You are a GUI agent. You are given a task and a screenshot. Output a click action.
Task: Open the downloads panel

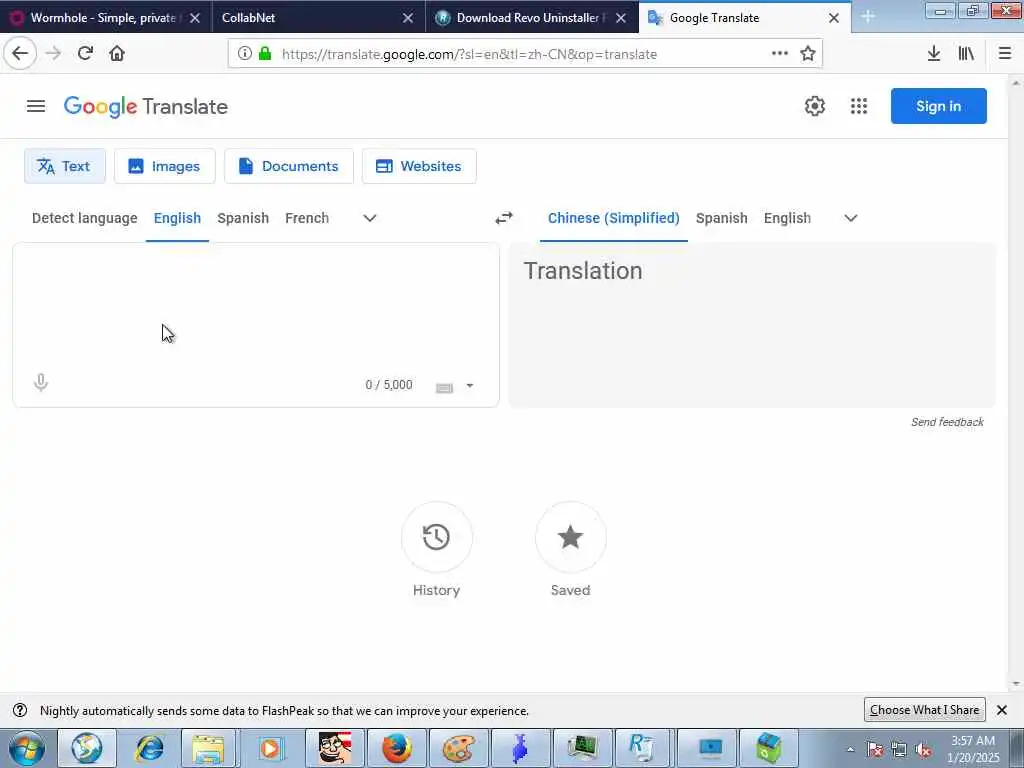934,54
